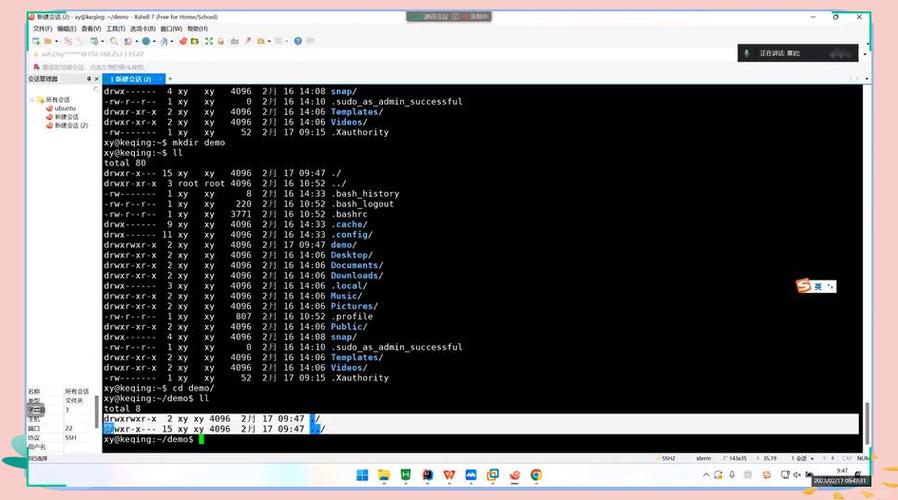Open the Windows Start menu
898x500 pixels.
(x=362, y=475)
